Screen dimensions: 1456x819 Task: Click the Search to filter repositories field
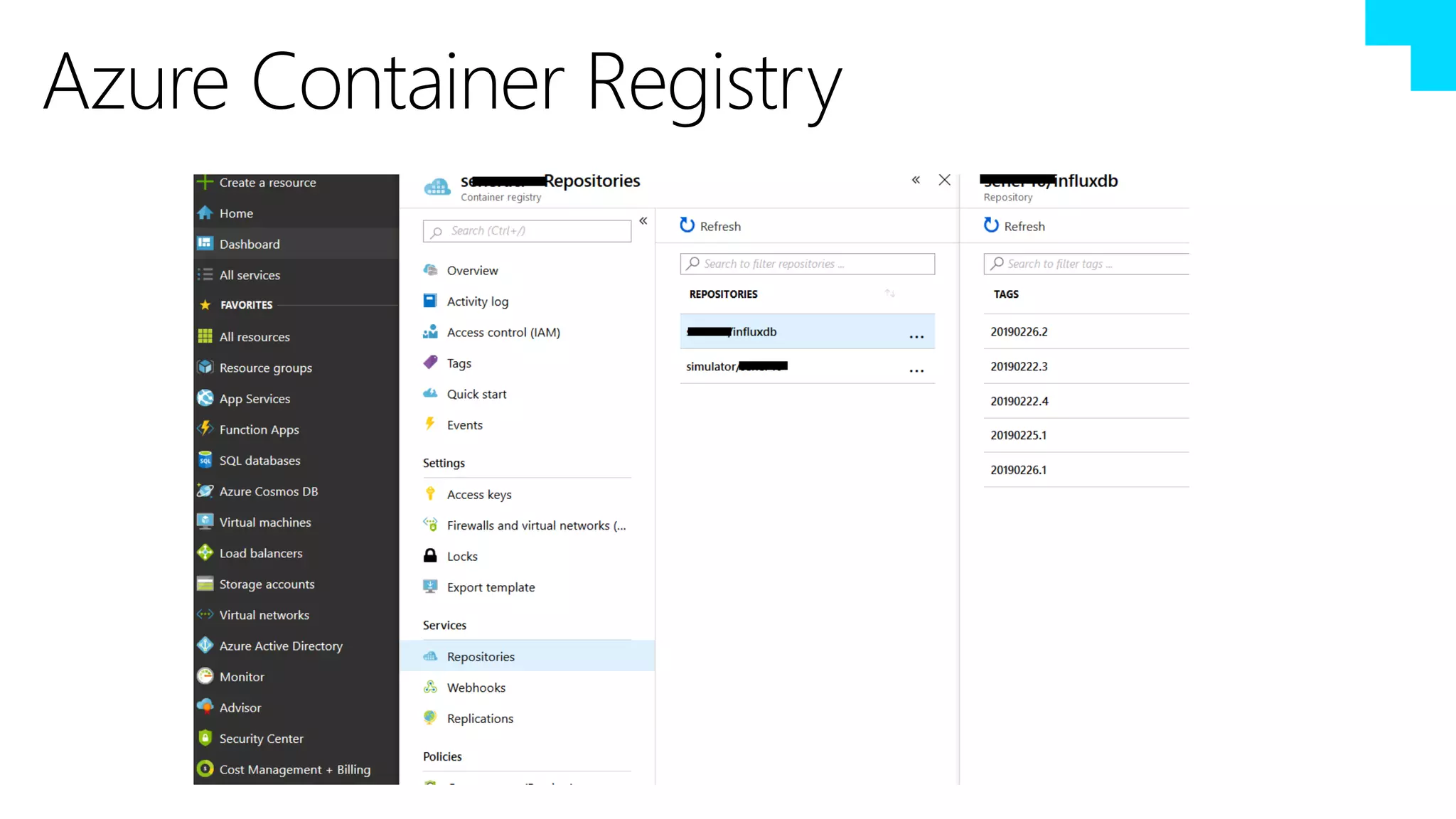click(807, 264)
